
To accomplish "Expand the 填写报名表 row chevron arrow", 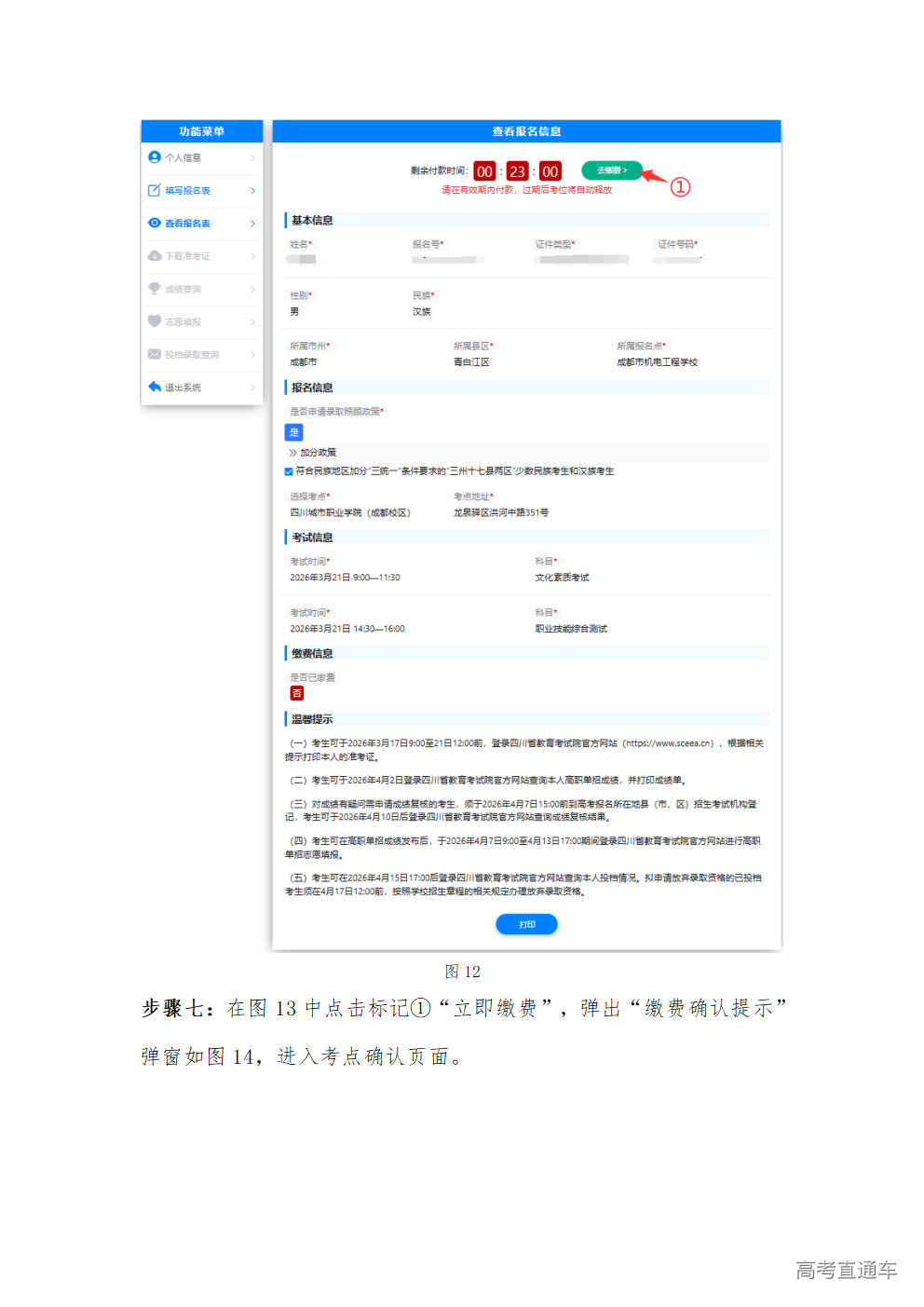I will pyautogui.click(x=252, y=191).
